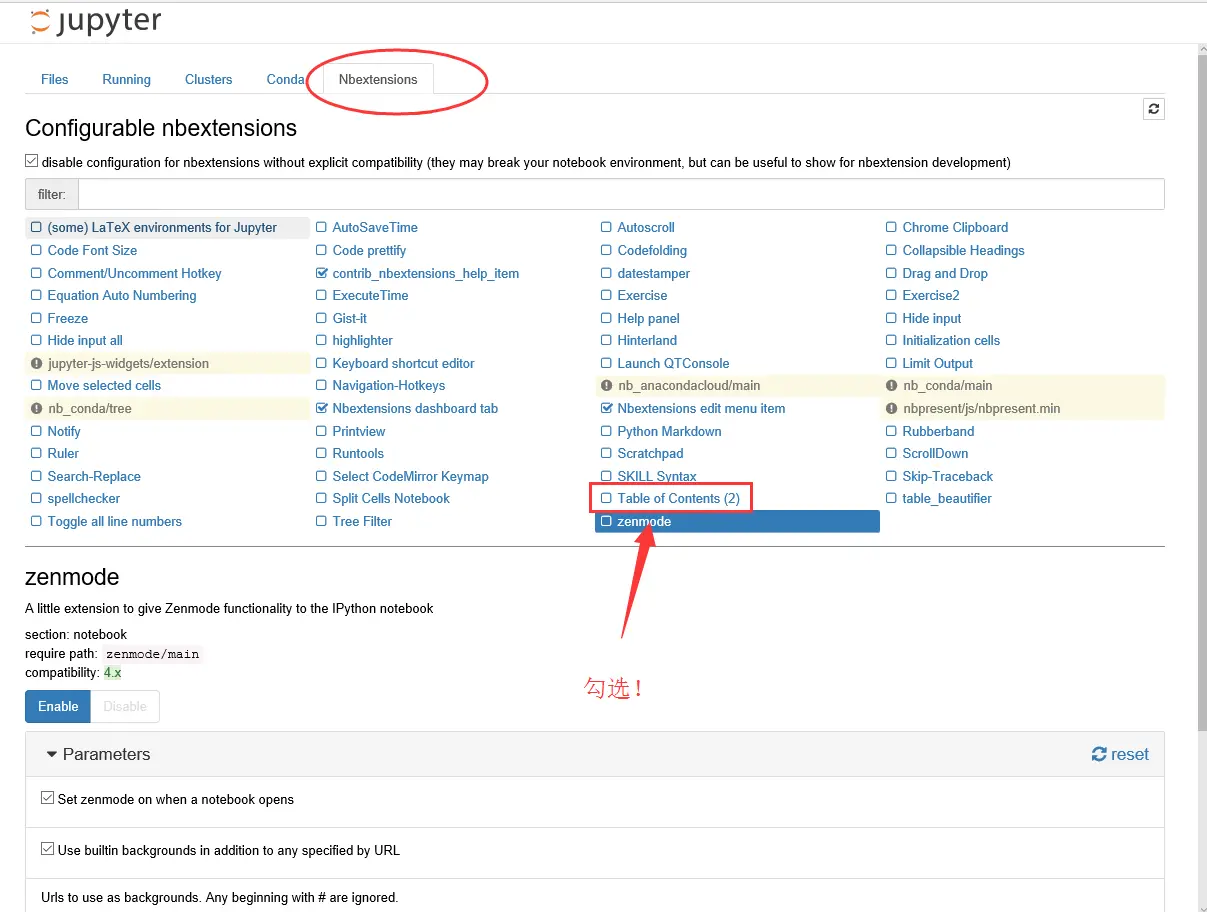Click the Enable button for zenmode
Viewport: 1207px width, 912px height.
pos(58,706)
